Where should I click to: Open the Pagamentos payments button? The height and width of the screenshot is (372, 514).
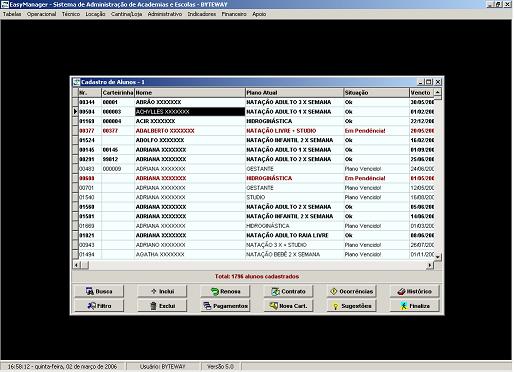pyautogui.click(x=225, y=306)
